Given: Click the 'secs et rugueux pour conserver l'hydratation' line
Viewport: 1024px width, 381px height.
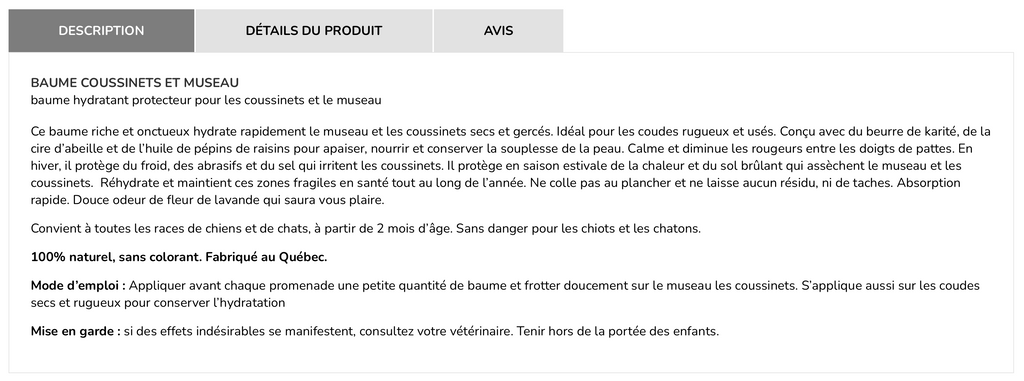Looking at the screenshot, I should coord(158,303).
